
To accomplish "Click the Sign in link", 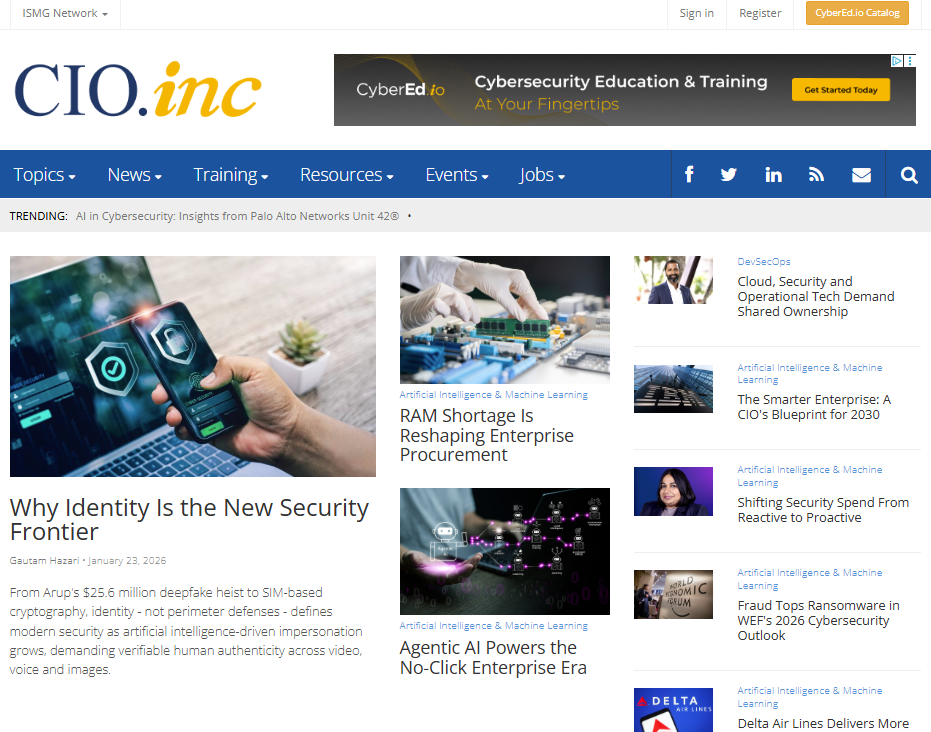I will (x=696, y=13).
